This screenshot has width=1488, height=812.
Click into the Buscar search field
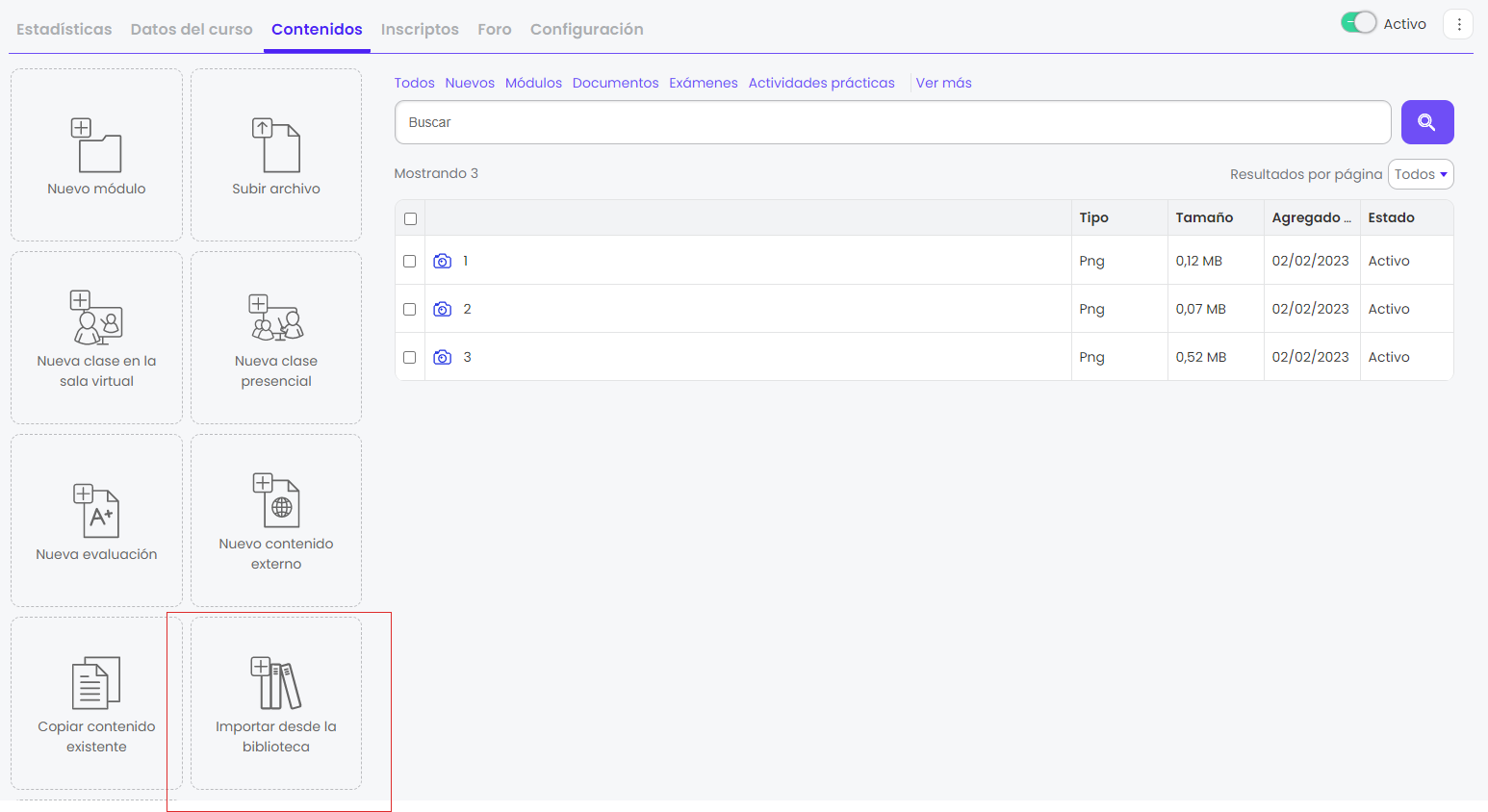point(893,122)
